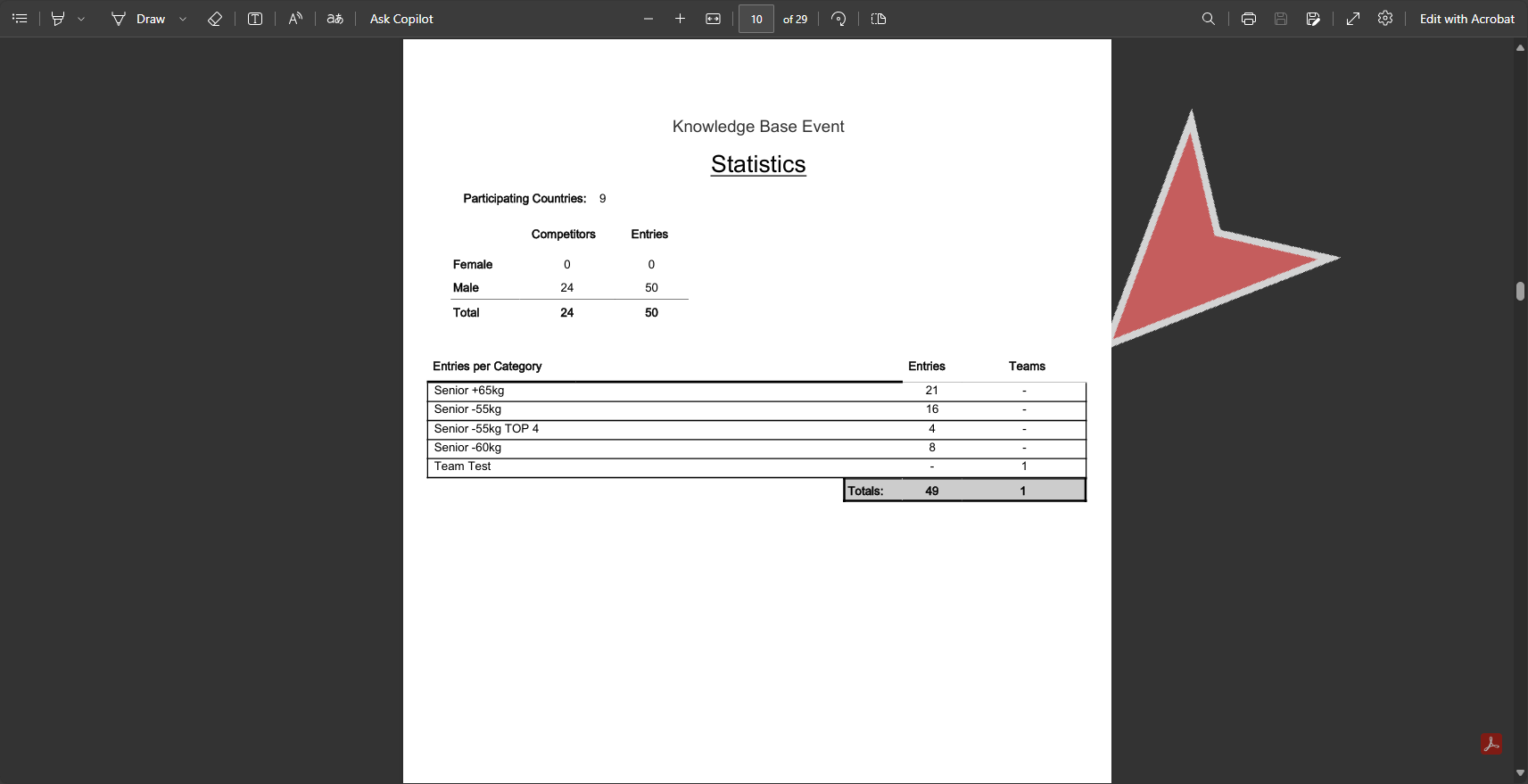Toggle the Page view layout
This screenshot has width=1528, height=784.
tap(879, 19)
